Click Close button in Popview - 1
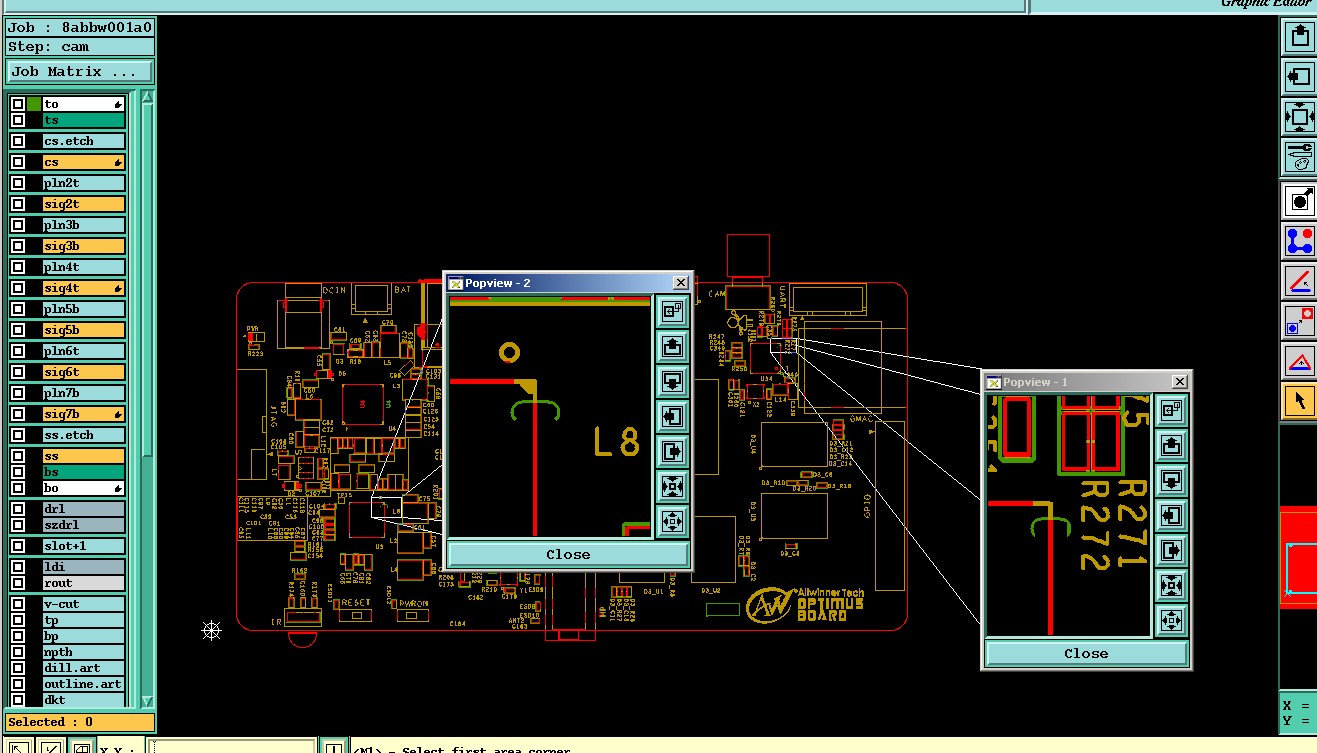Viewport: 1317px width, 753px height. point(1086,653)
